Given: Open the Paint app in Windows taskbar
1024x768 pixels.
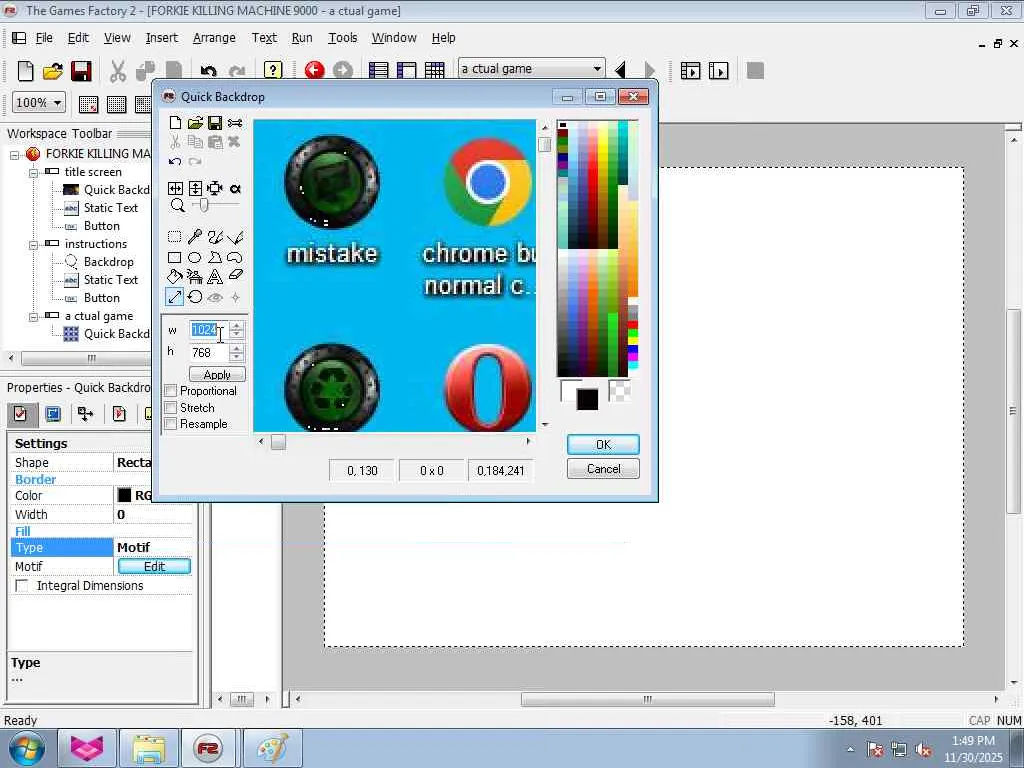Looking at the screenshot, I should (273, 748).
